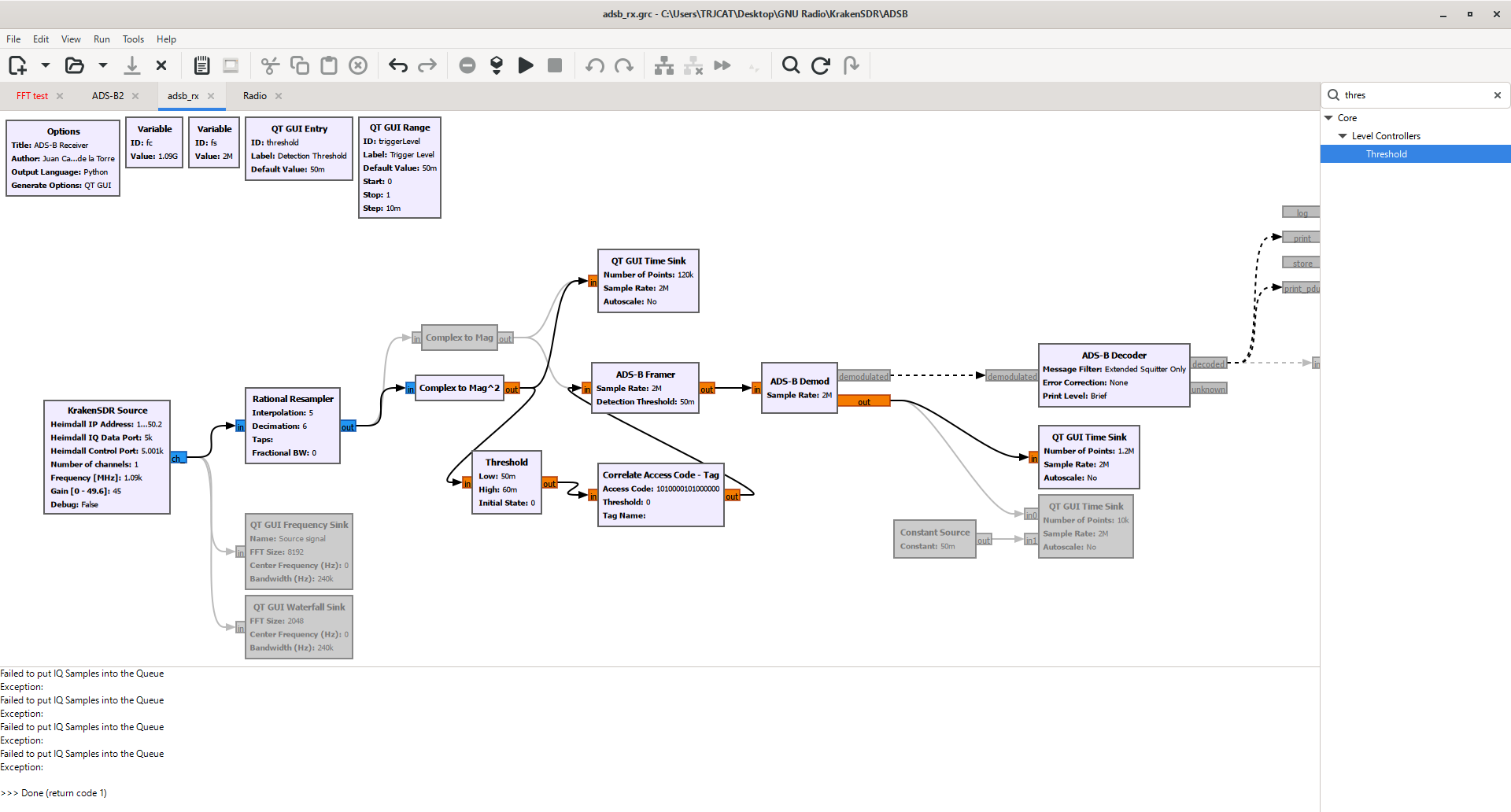1511x812 pixels.
Task: Click the Execute flow graph play button
Action: (x=526, y=65)
